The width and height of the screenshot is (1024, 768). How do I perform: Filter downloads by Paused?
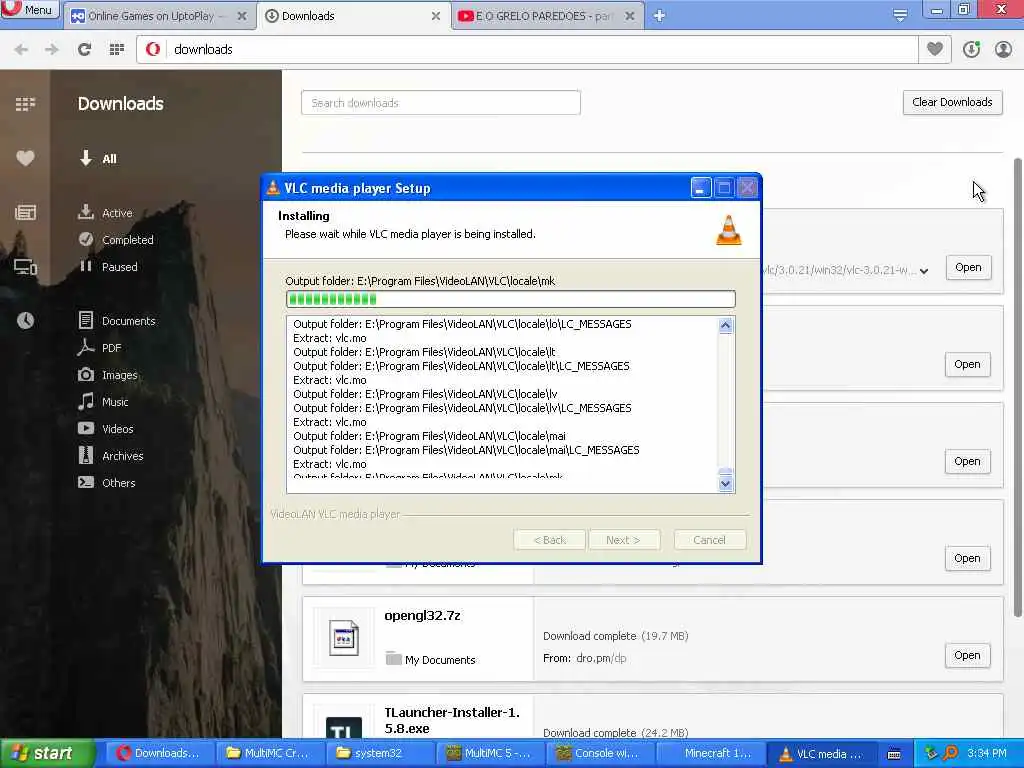[108, 266]
